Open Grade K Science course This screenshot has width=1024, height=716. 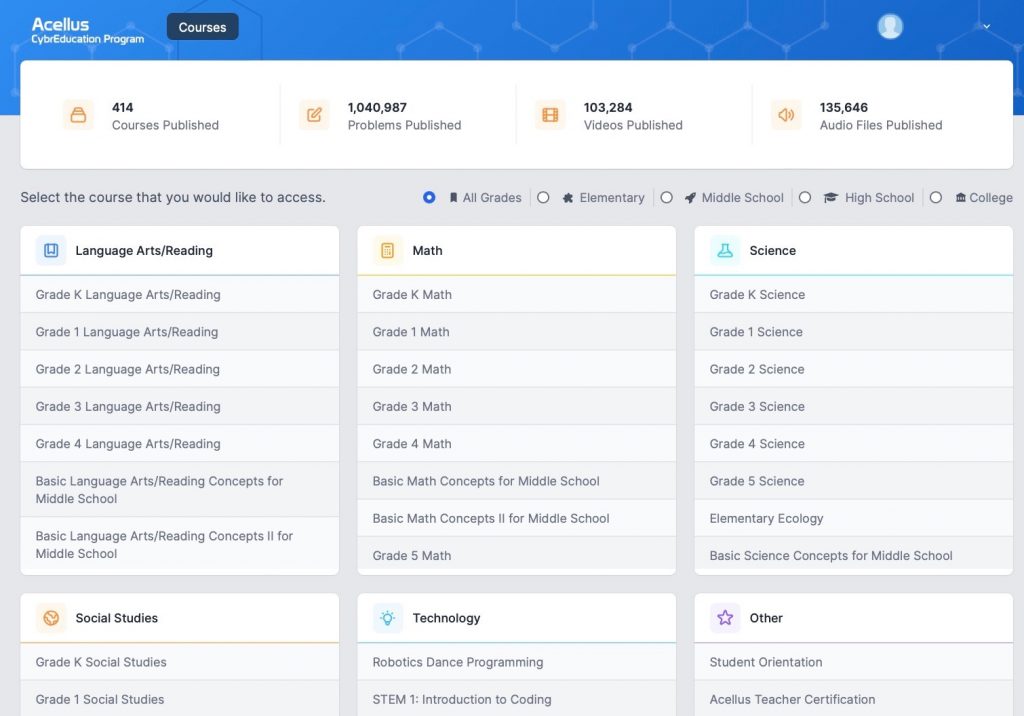pyautogui.click(x=854, y=295)
